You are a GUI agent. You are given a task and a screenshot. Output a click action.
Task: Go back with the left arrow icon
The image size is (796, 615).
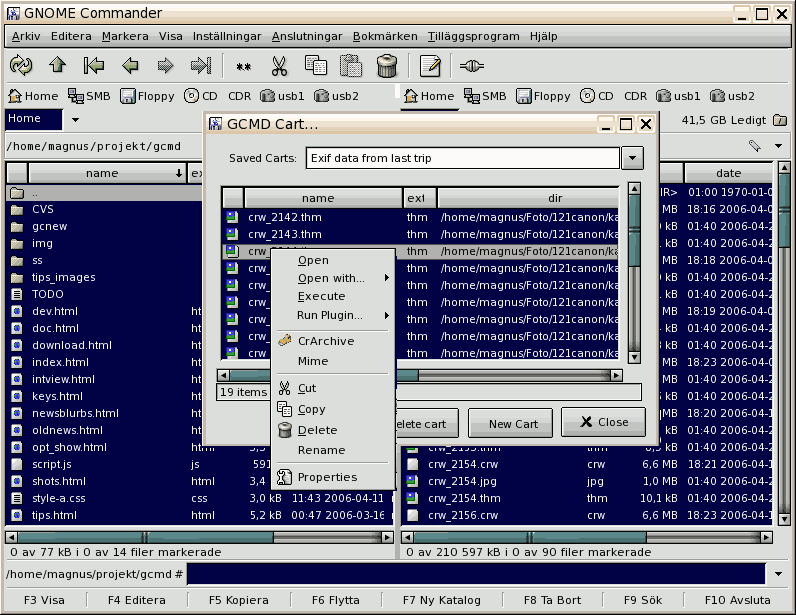pos(130,66)
